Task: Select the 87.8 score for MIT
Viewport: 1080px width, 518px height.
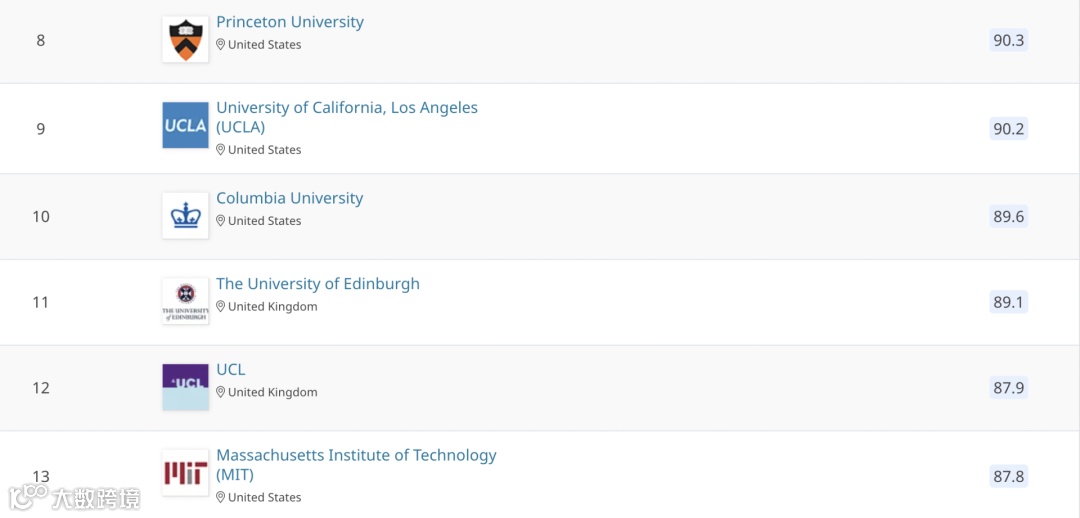Action: (1008, 476)
